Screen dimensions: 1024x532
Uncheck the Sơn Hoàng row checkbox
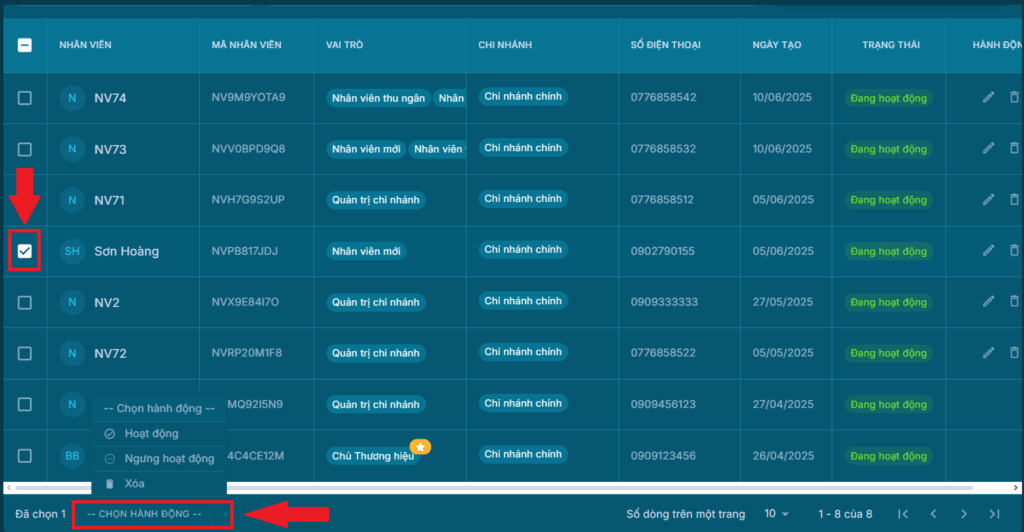25,251
